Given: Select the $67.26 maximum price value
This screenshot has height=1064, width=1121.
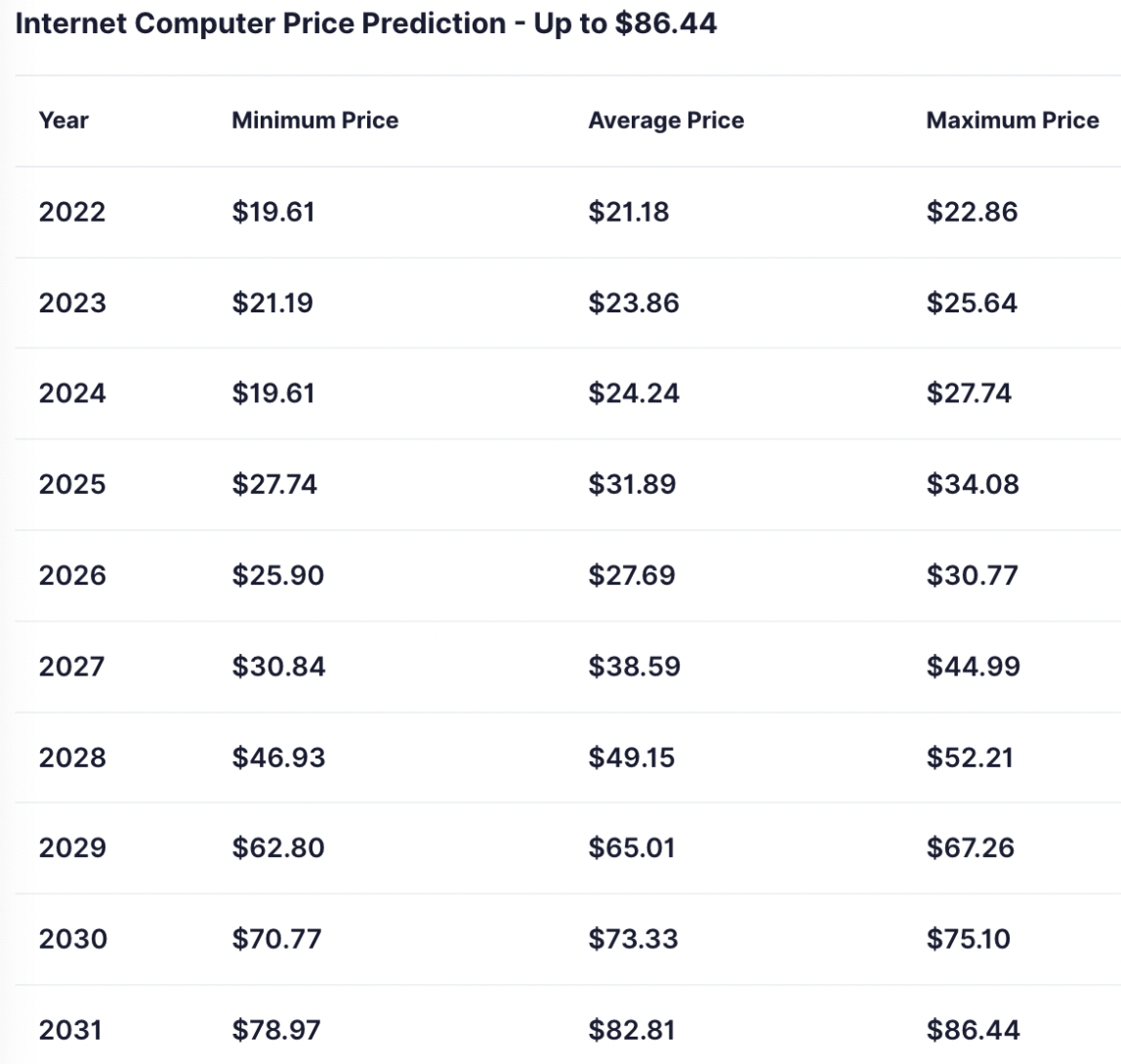Looking at the screenshot, I should pos(970,847).
